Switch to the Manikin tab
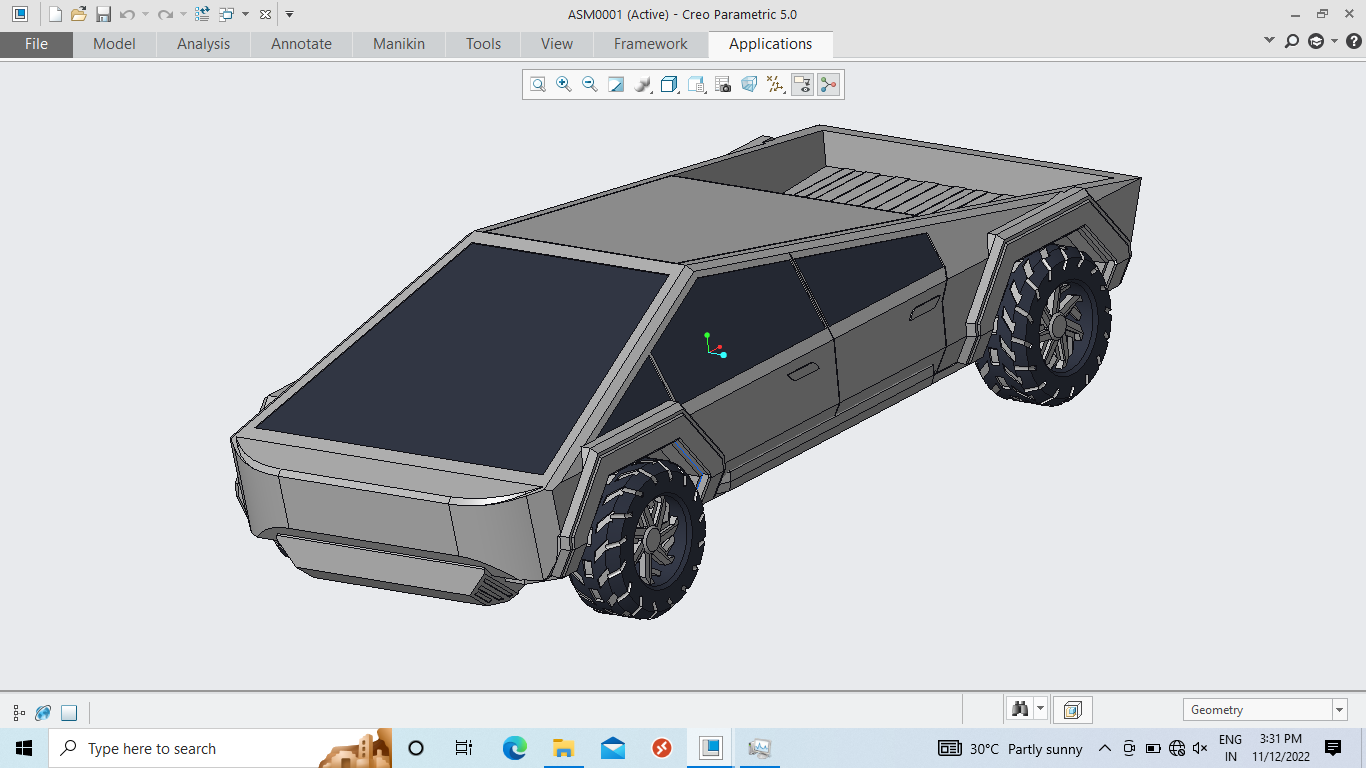Viewport: 1366px width, 768px height. point(399,44)
